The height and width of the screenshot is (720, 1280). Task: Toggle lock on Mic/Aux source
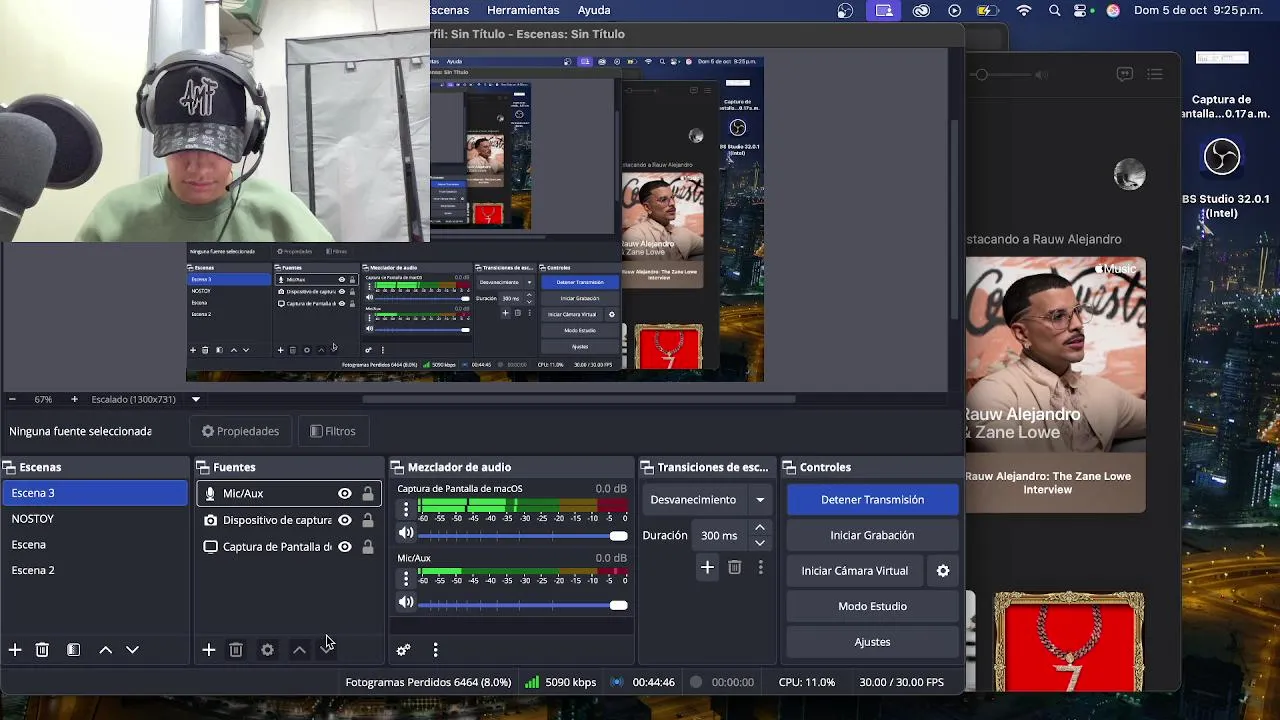coord(368,494)
